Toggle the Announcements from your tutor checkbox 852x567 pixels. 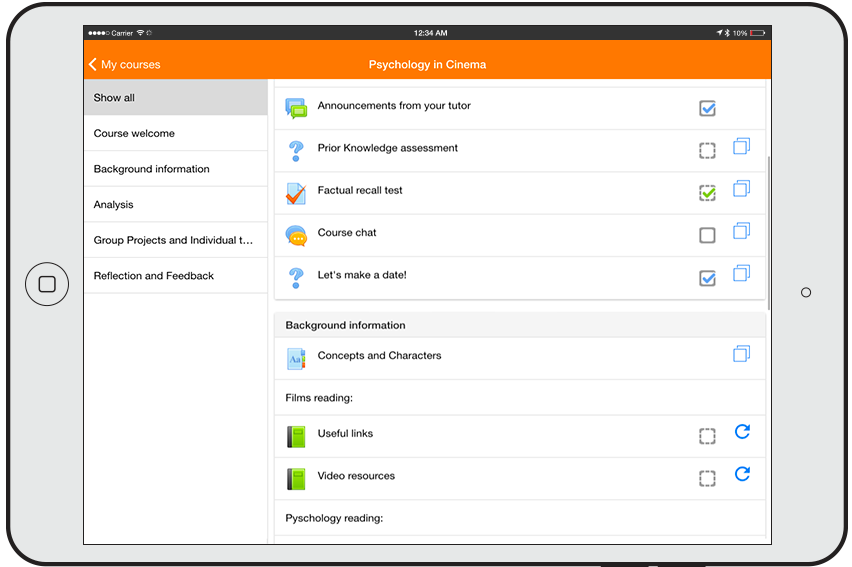click(707, 108)
